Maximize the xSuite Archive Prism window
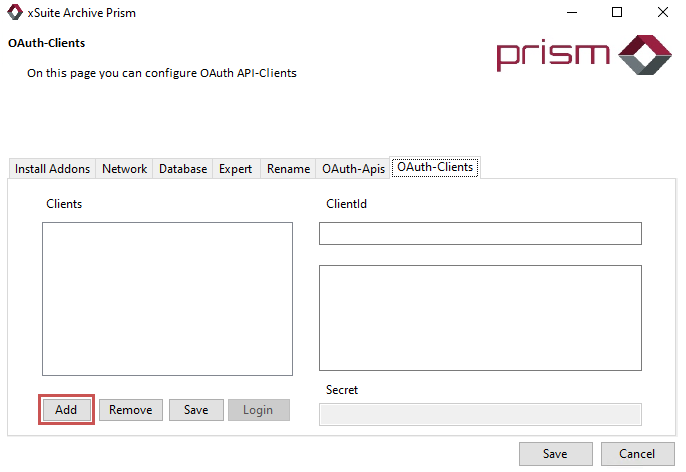The image size is (686, 472). click(x=617, y=12)
